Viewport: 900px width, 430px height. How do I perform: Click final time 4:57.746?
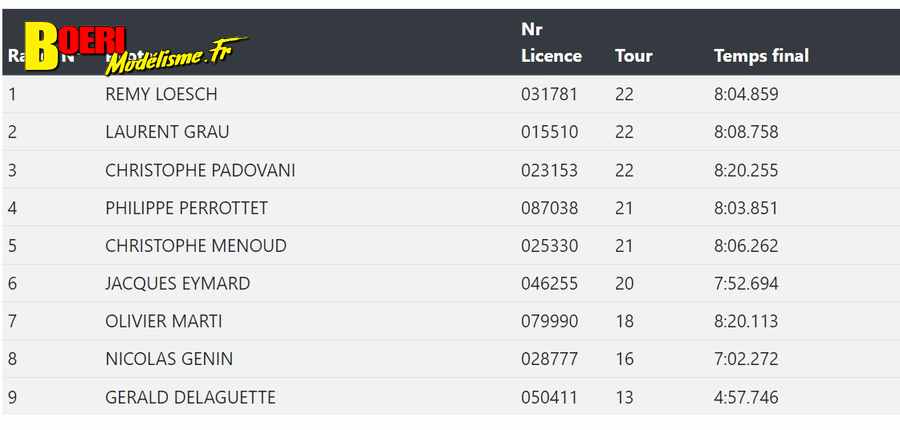[x=746, y=397]
